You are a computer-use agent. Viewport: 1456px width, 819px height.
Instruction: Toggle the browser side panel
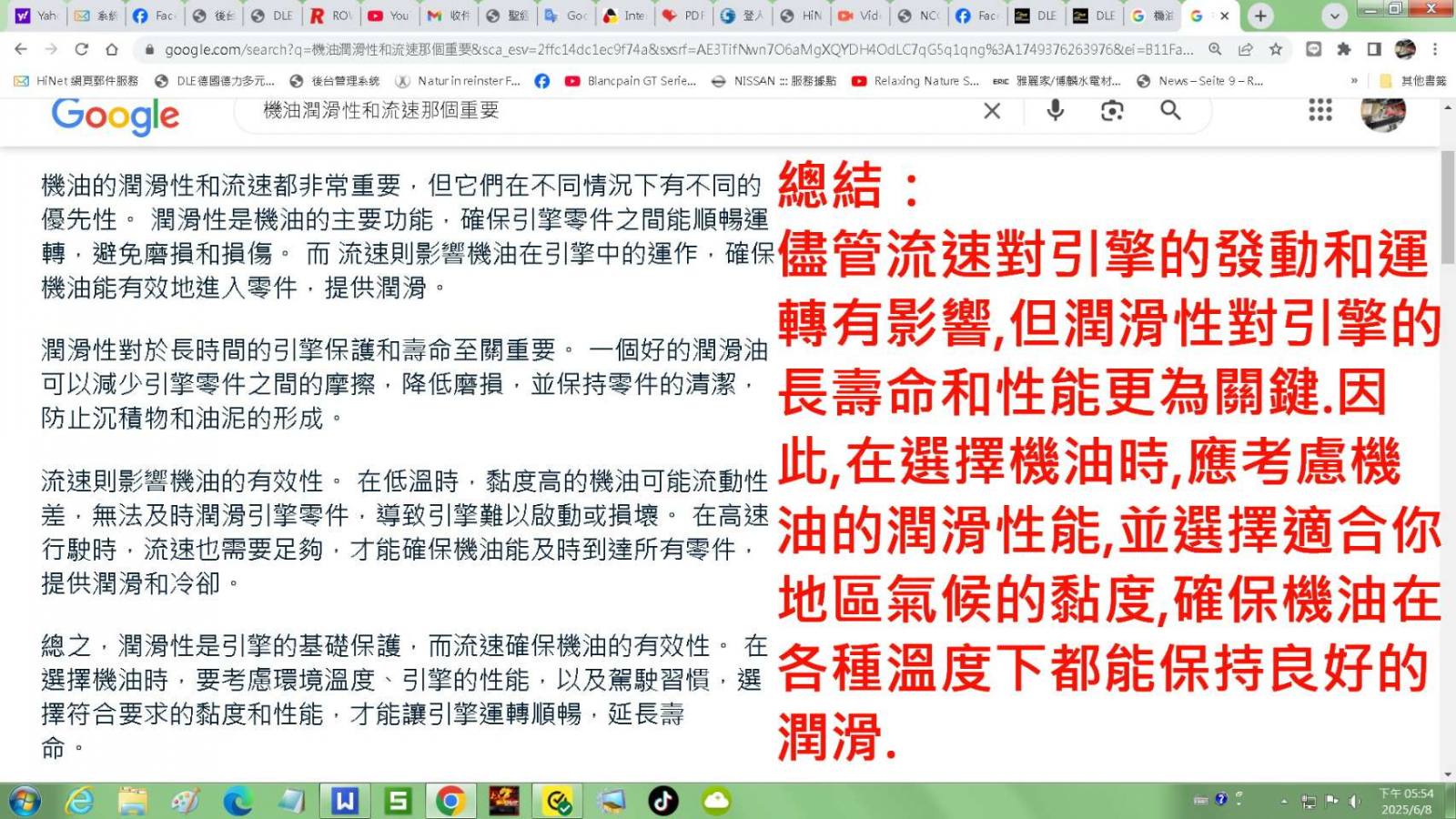[x=1374, y=49]
